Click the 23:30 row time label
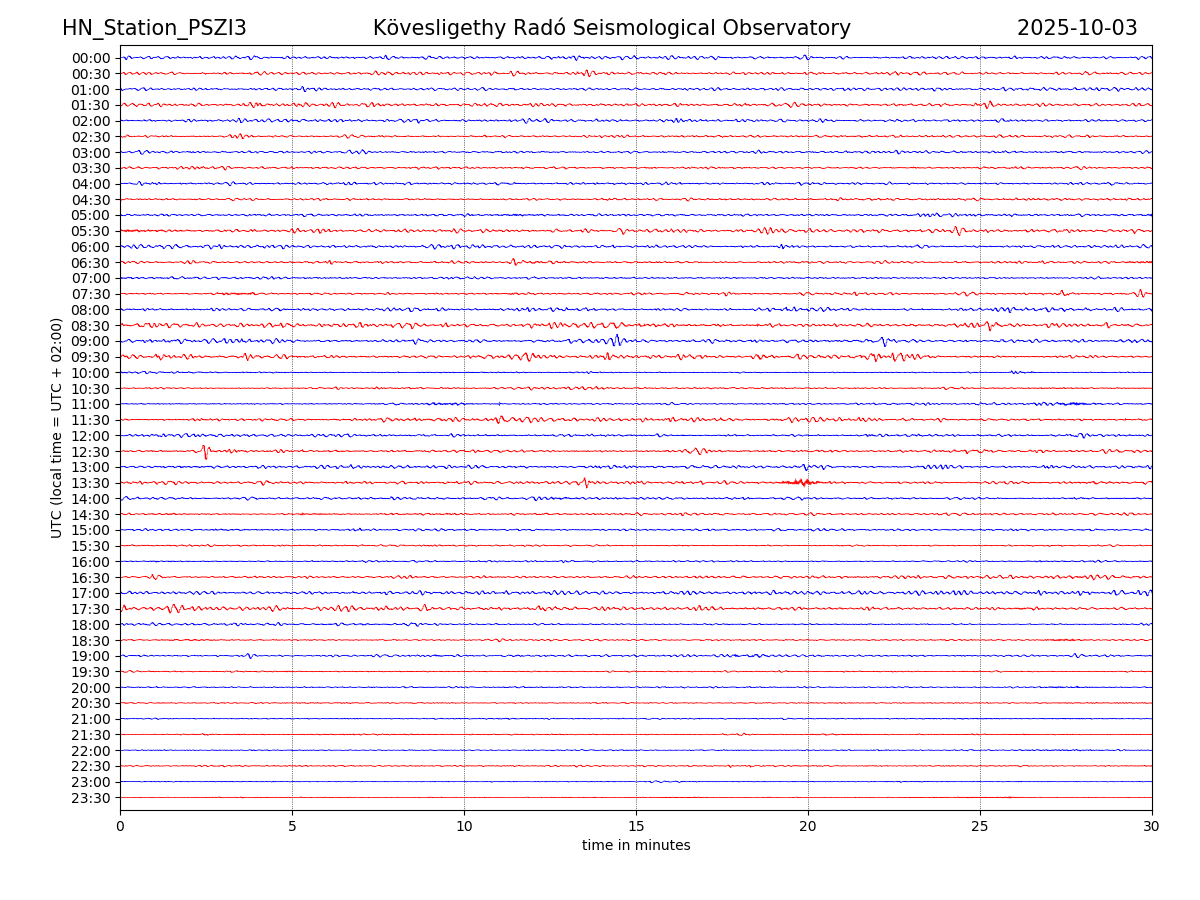This screenshot has height=900, width=1200. (91, 798)
